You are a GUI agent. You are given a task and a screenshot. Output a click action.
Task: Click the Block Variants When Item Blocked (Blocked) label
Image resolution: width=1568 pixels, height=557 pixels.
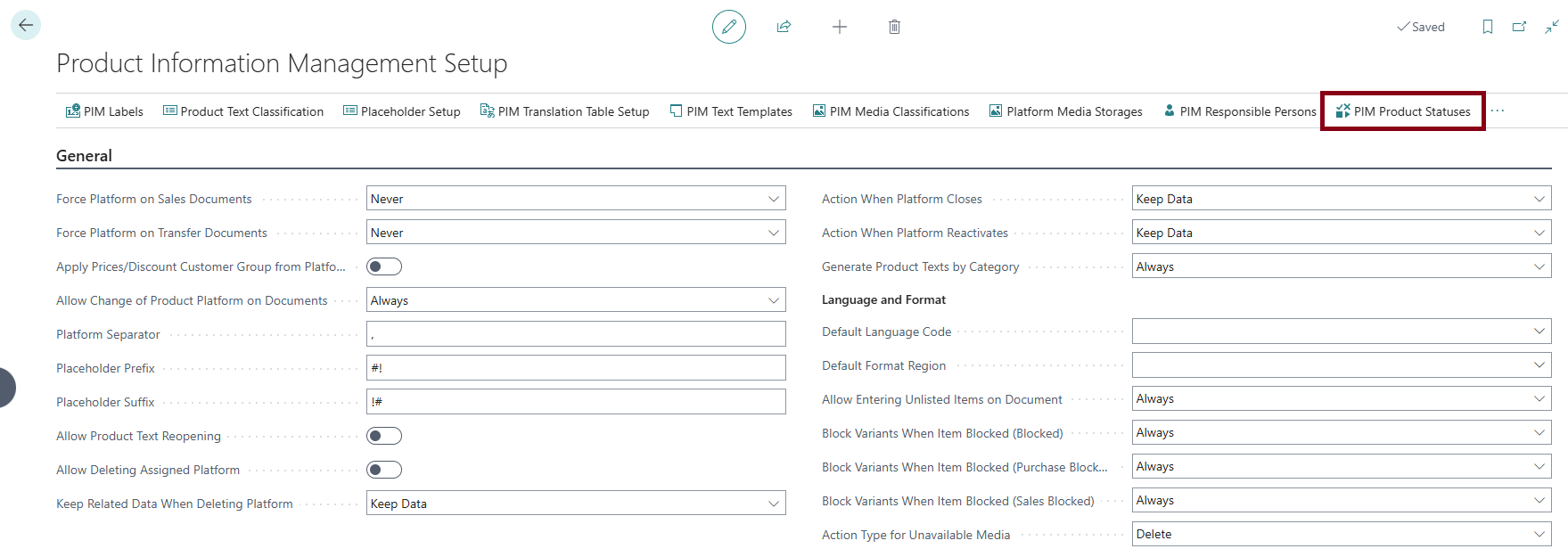pyautogui.click(x=942, y=433)
